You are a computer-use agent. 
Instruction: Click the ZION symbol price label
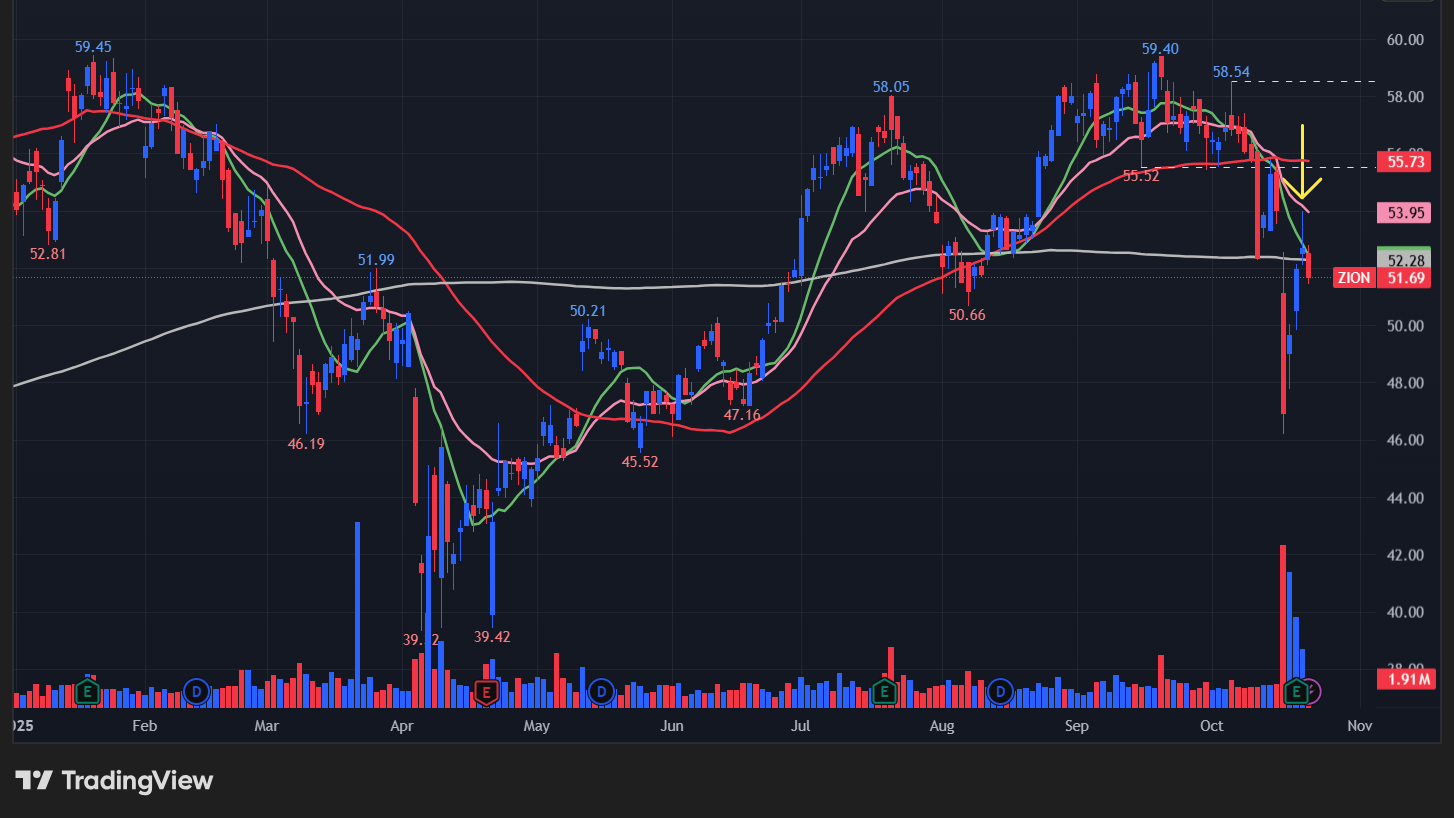pos(1354,278)
